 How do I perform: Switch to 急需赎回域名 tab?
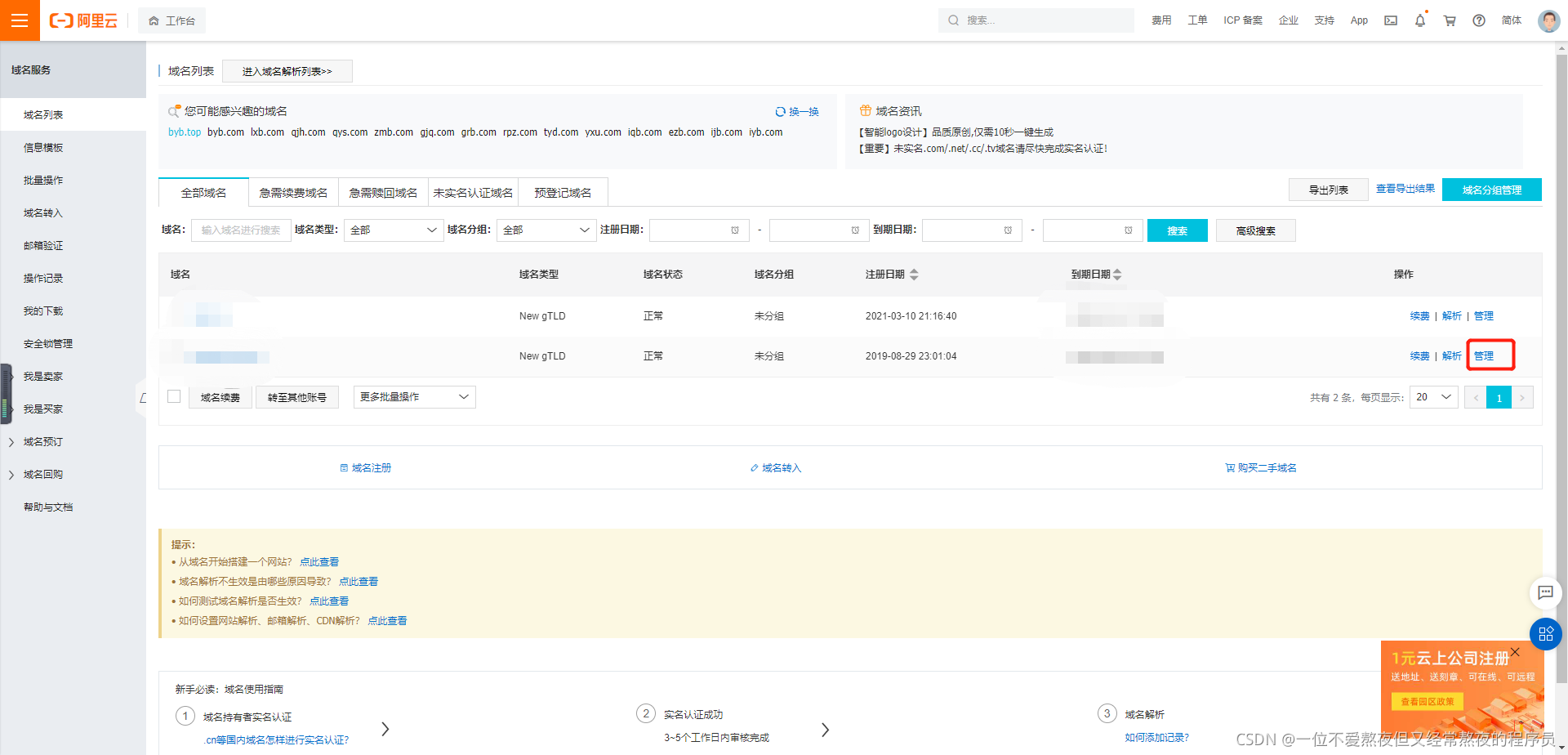383,193
